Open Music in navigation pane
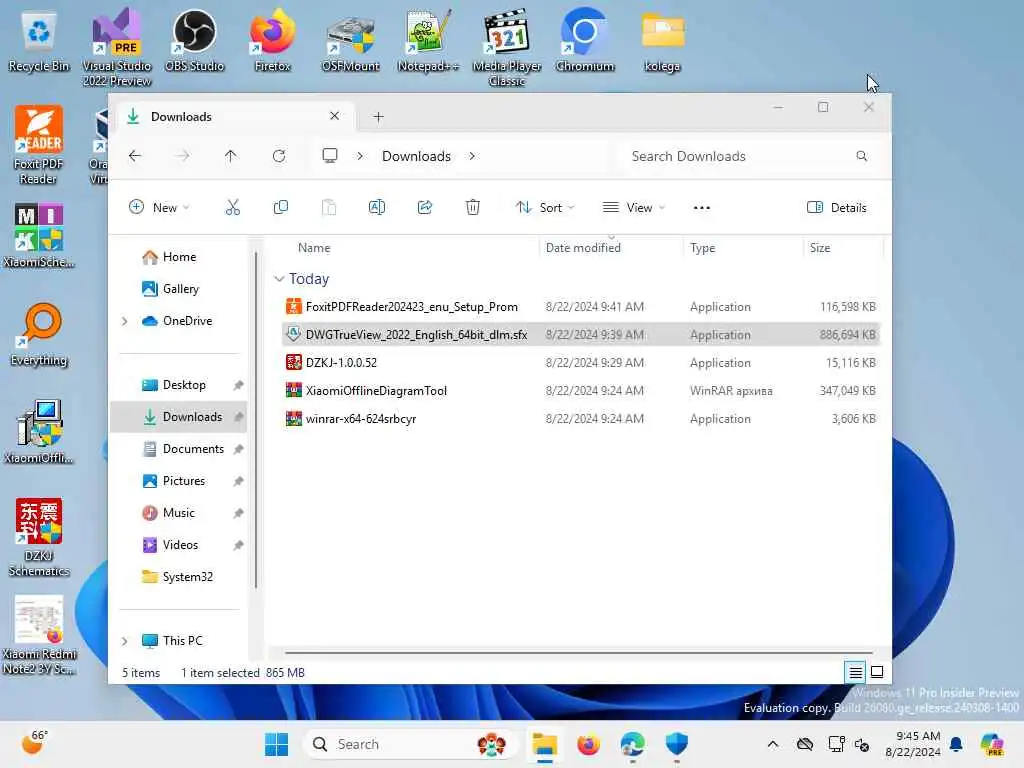The image size is (1024, 768). pyautogui.click(x=178, y=513)
